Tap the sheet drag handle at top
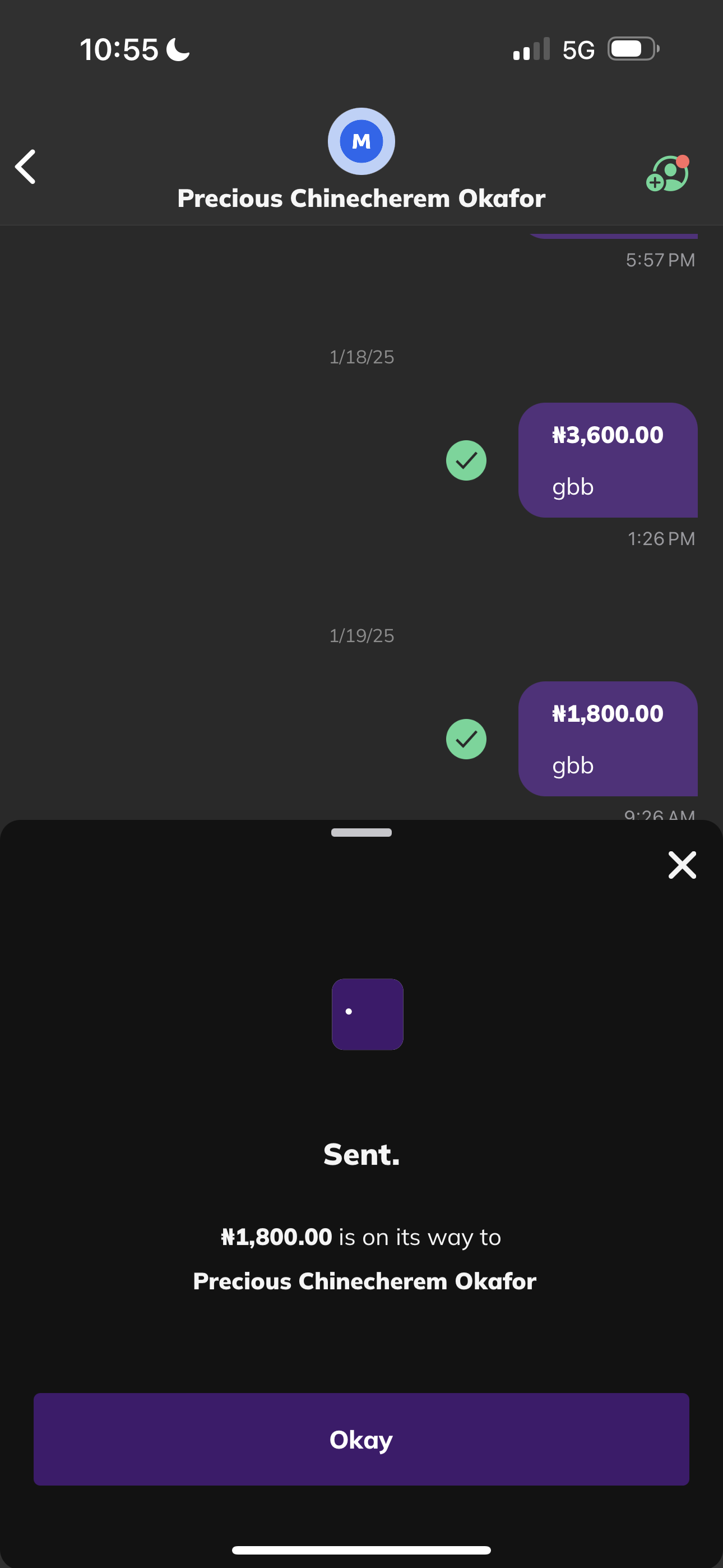Viewport: 723px width, 1568px height. 361,833
